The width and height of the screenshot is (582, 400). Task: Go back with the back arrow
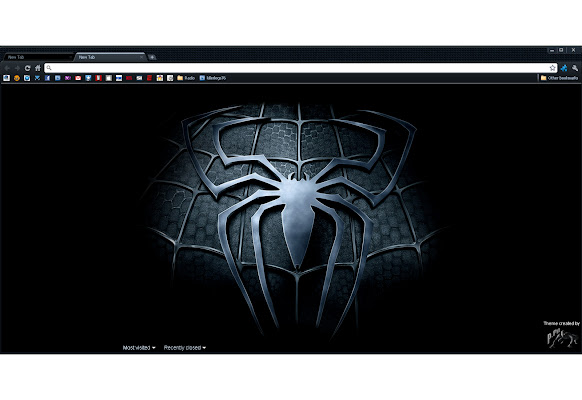pos(7,68)
